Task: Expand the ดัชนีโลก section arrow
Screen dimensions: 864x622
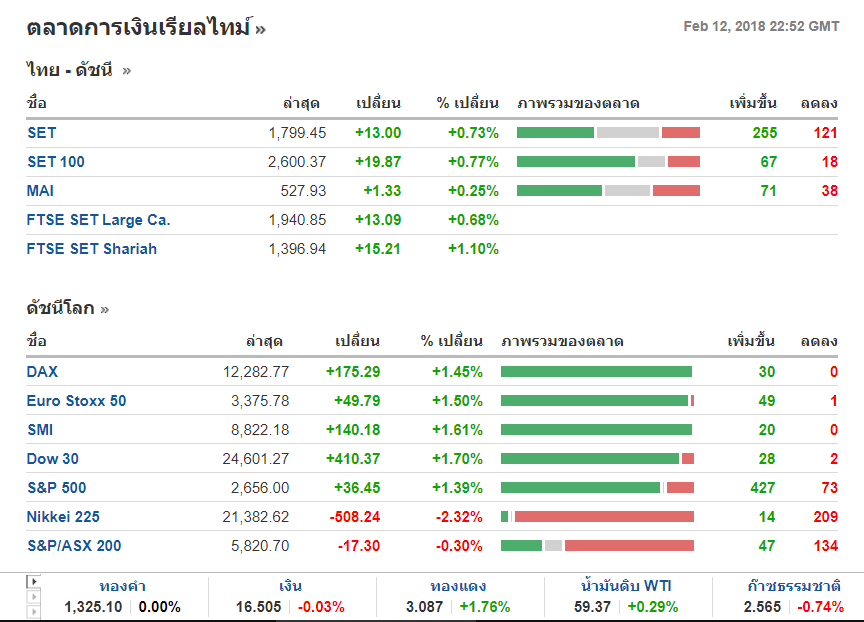Action: 105,308
